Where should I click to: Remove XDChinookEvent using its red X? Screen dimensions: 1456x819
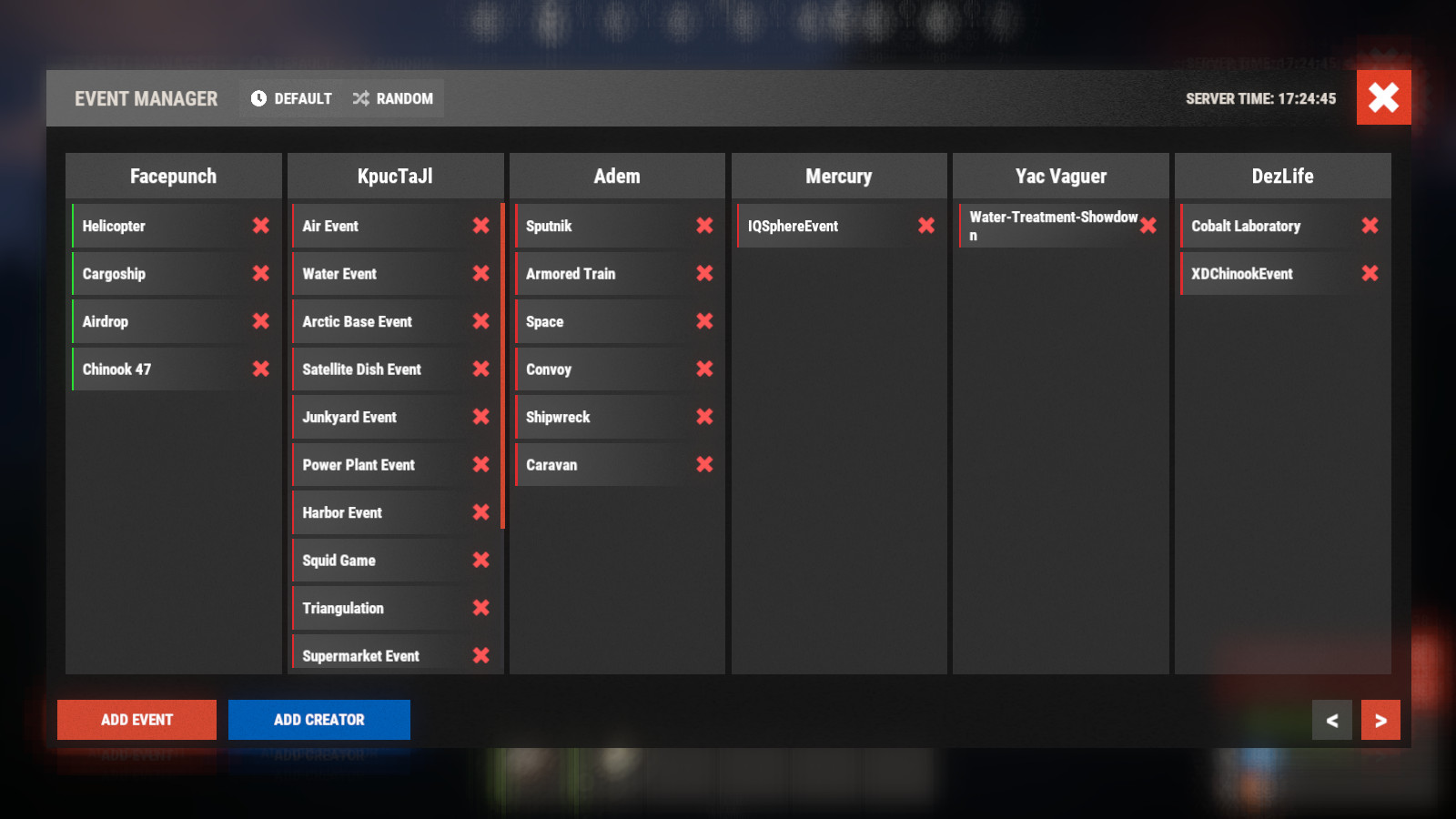click(x=1370, y=274)
